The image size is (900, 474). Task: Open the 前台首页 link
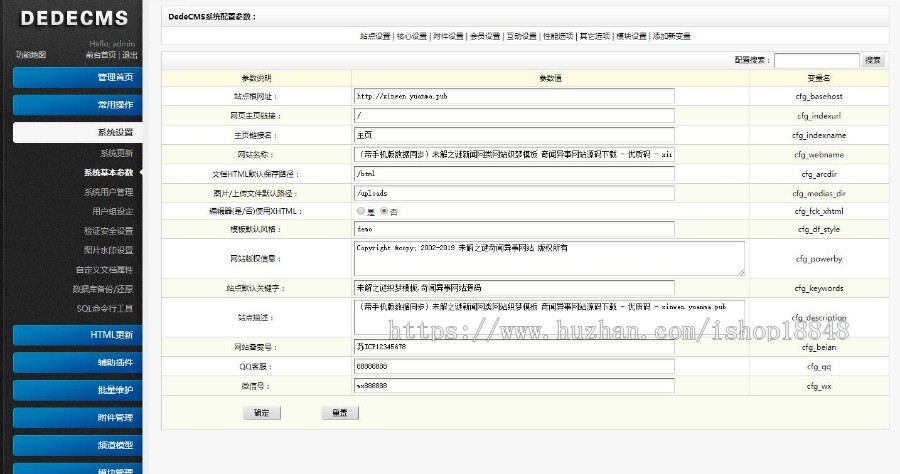[100, 55]
